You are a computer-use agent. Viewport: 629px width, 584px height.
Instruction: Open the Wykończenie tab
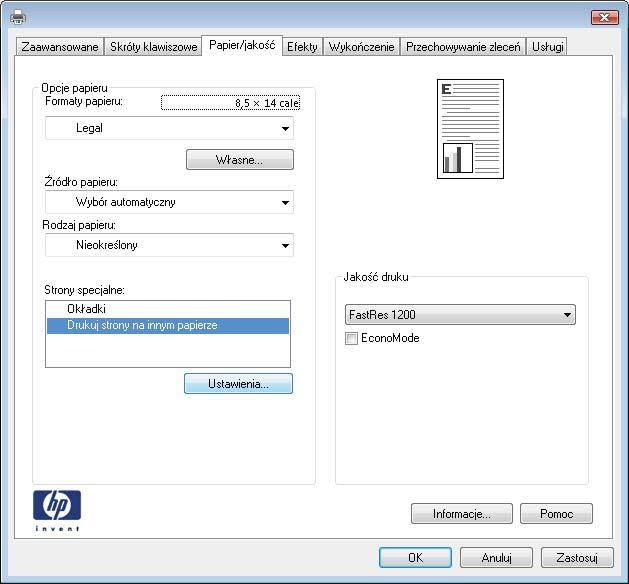tap(361, 47)
